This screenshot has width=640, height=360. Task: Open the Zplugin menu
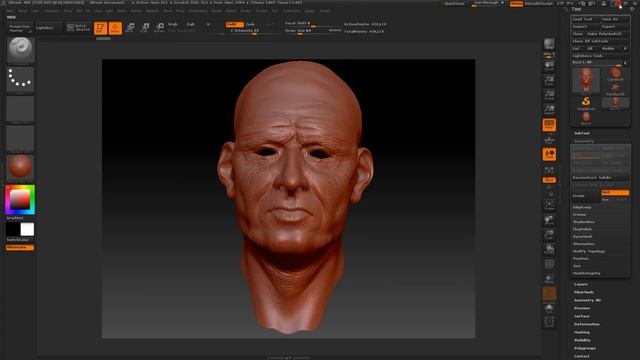click(x=310, y=11)
